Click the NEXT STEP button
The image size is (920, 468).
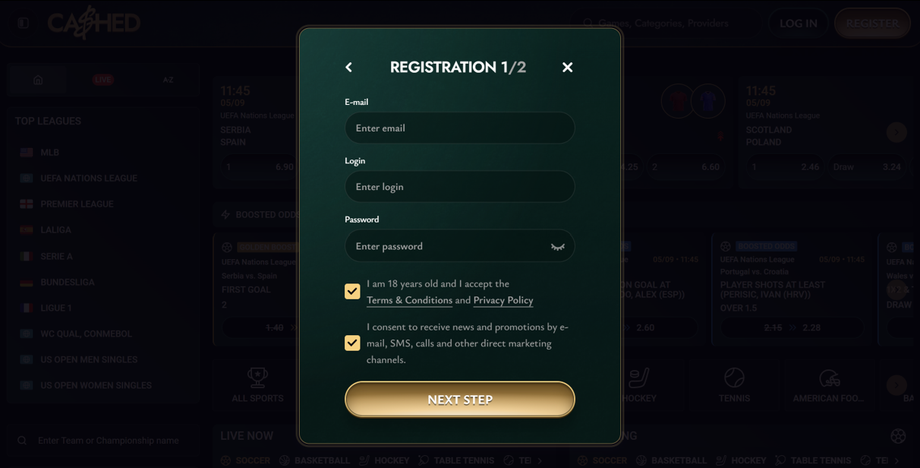point(459,399)
